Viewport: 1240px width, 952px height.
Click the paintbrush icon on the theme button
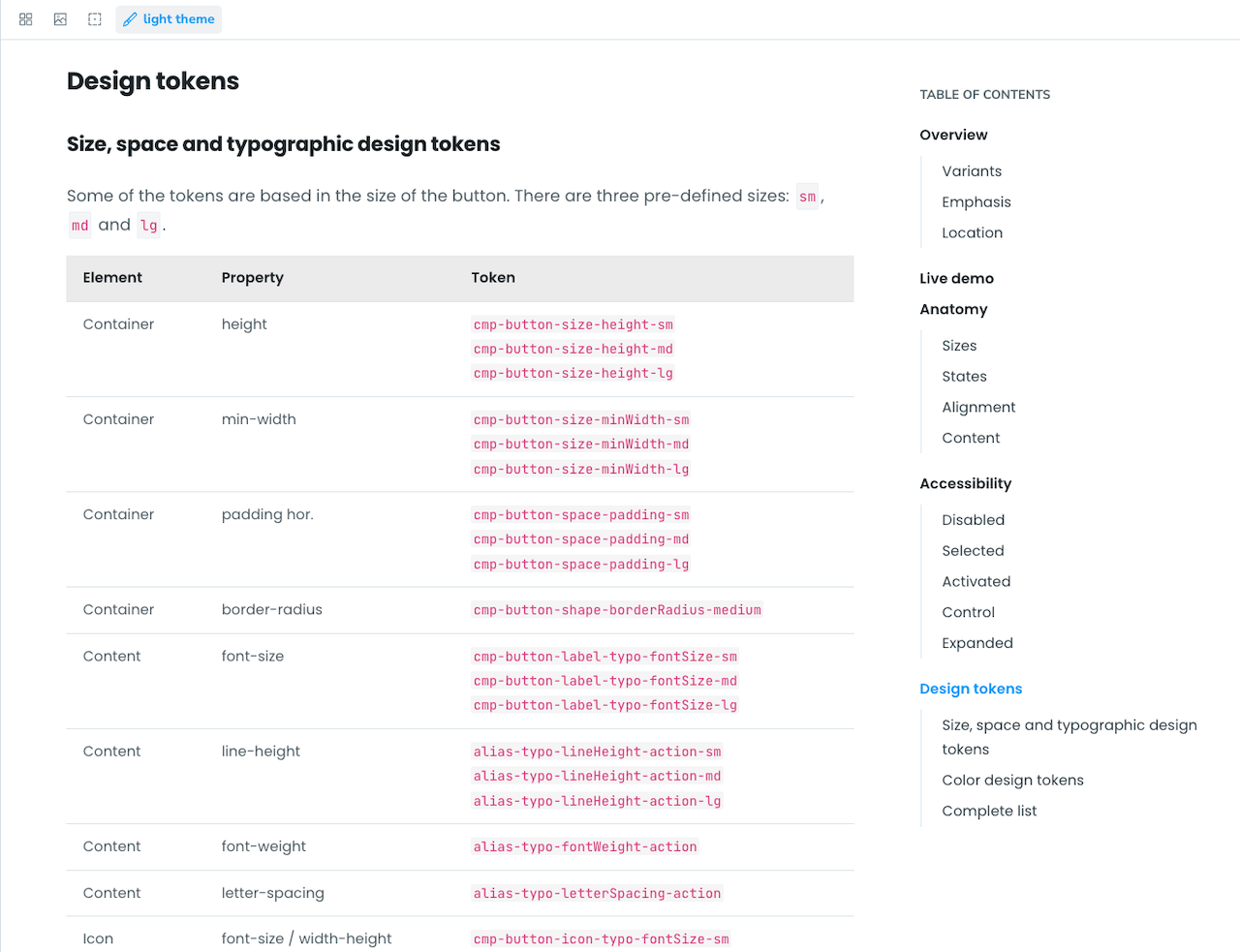point(131,19)
